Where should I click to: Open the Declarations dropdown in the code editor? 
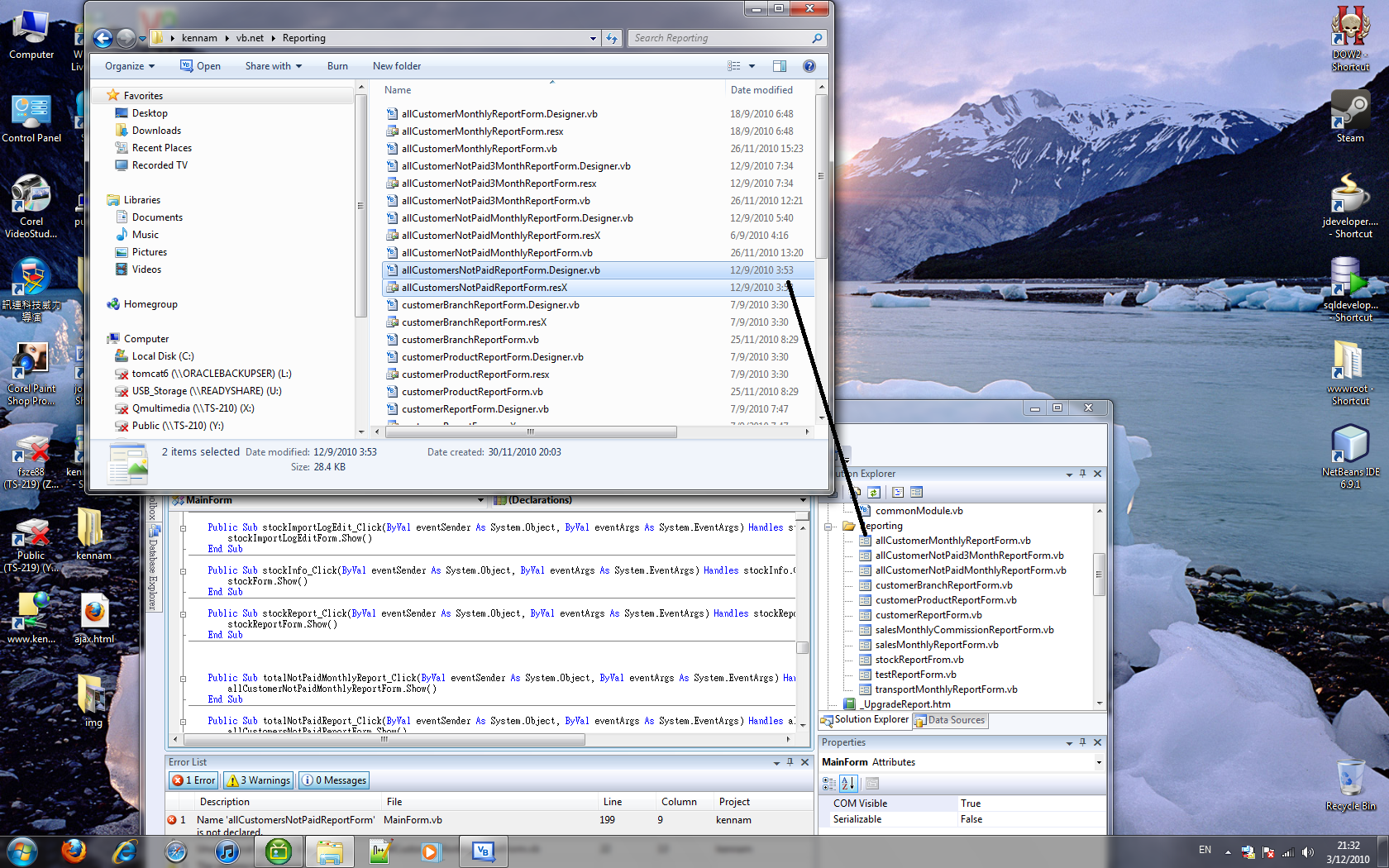[x=801, y=500]
